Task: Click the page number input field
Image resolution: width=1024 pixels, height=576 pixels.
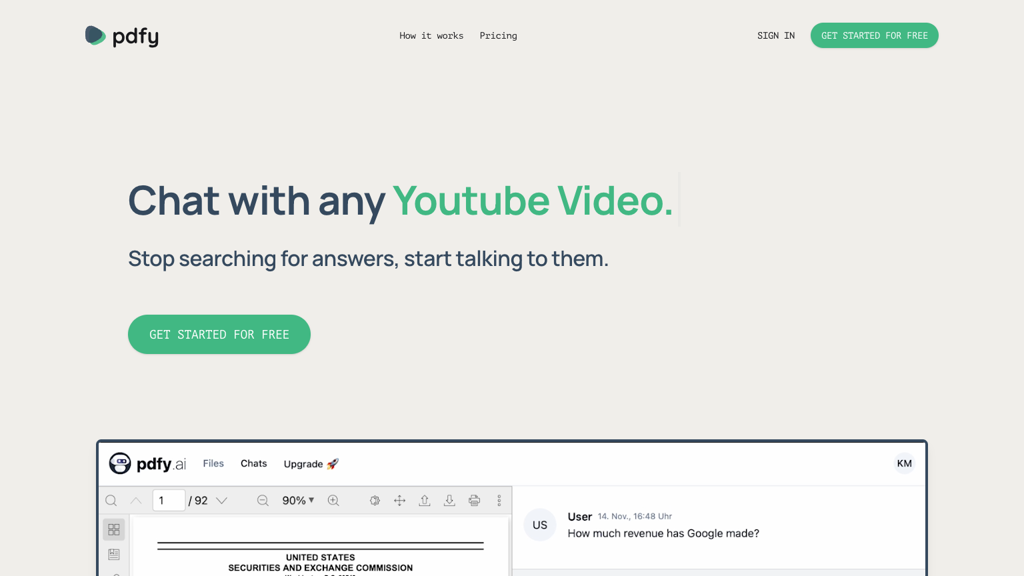Action: tap(168, 501)
